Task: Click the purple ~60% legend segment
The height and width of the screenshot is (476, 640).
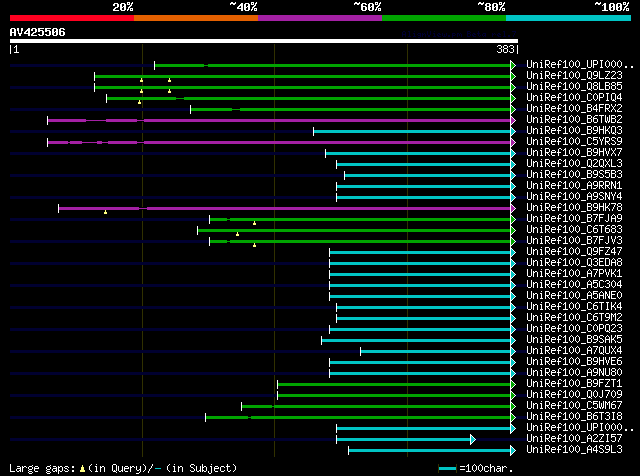Action: tap(320, 18)
